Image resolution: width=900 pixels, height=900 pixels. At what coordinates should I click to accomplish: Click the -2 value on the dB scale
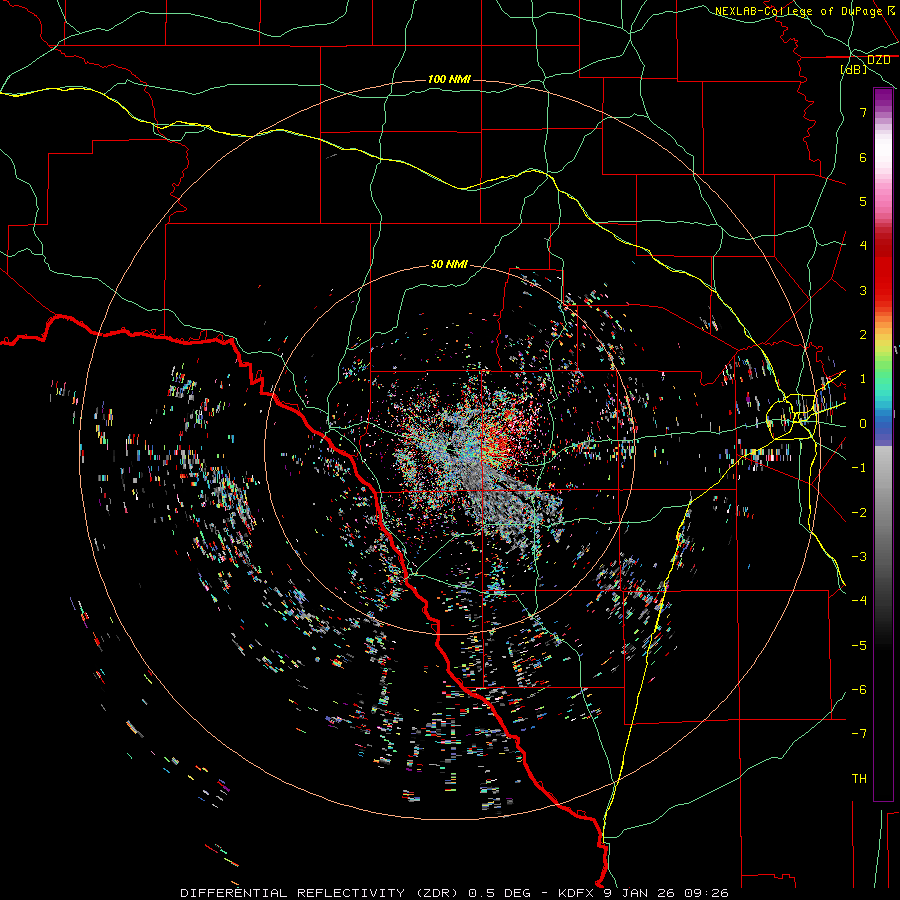859,513
